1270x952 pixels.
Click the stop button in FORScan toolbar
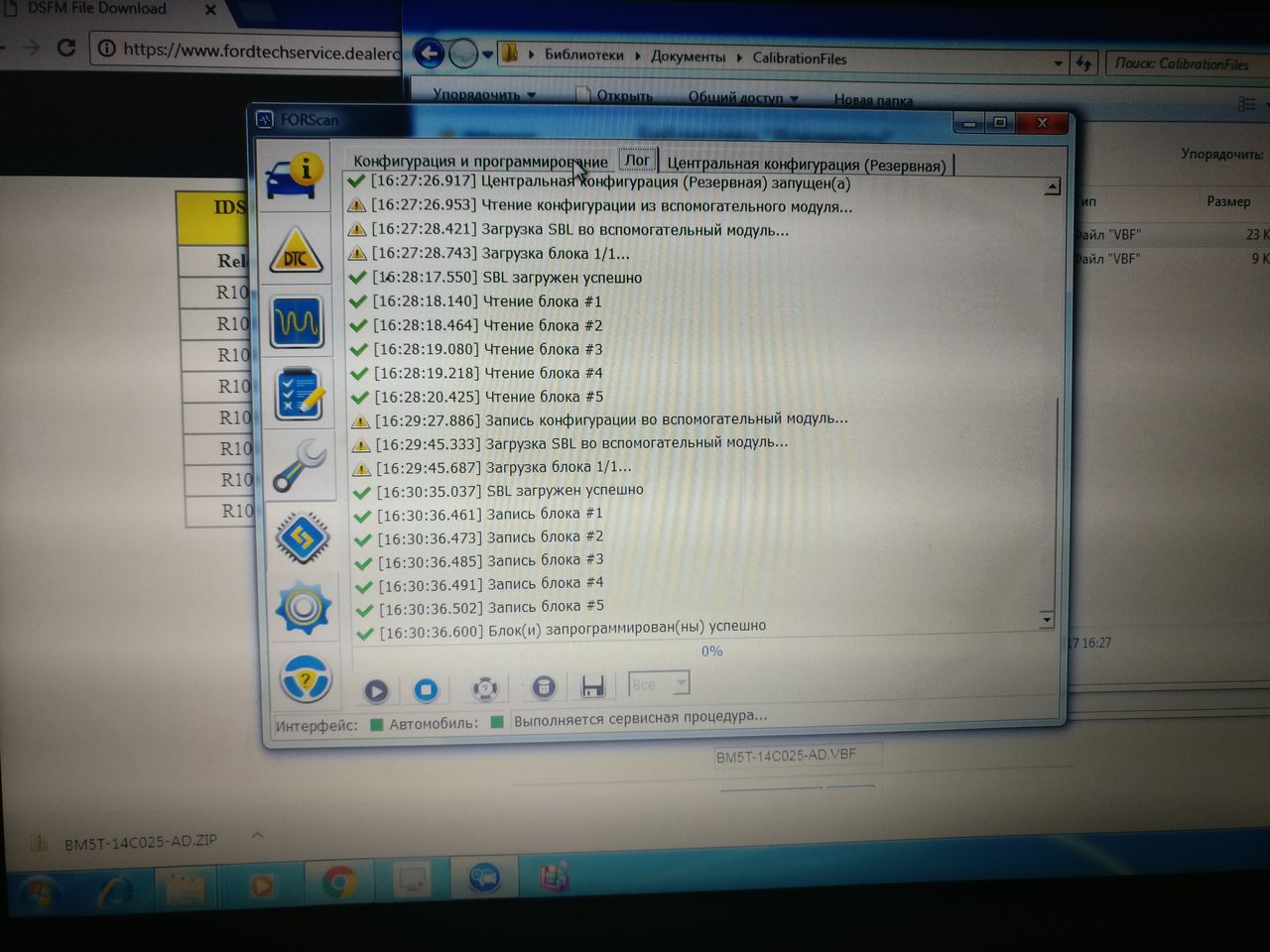click(x=427, y=689)
